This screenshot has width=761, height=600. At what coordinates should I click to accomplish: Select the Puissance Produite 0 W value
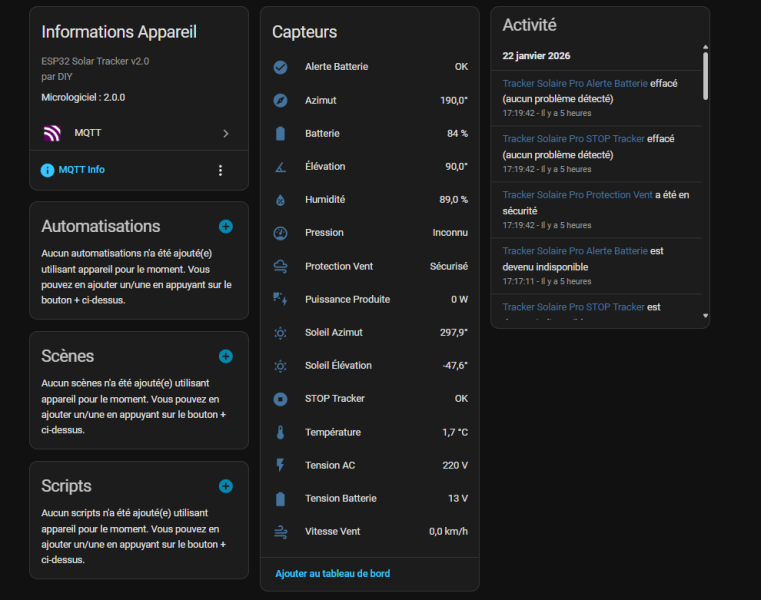(x=459, y=300)
